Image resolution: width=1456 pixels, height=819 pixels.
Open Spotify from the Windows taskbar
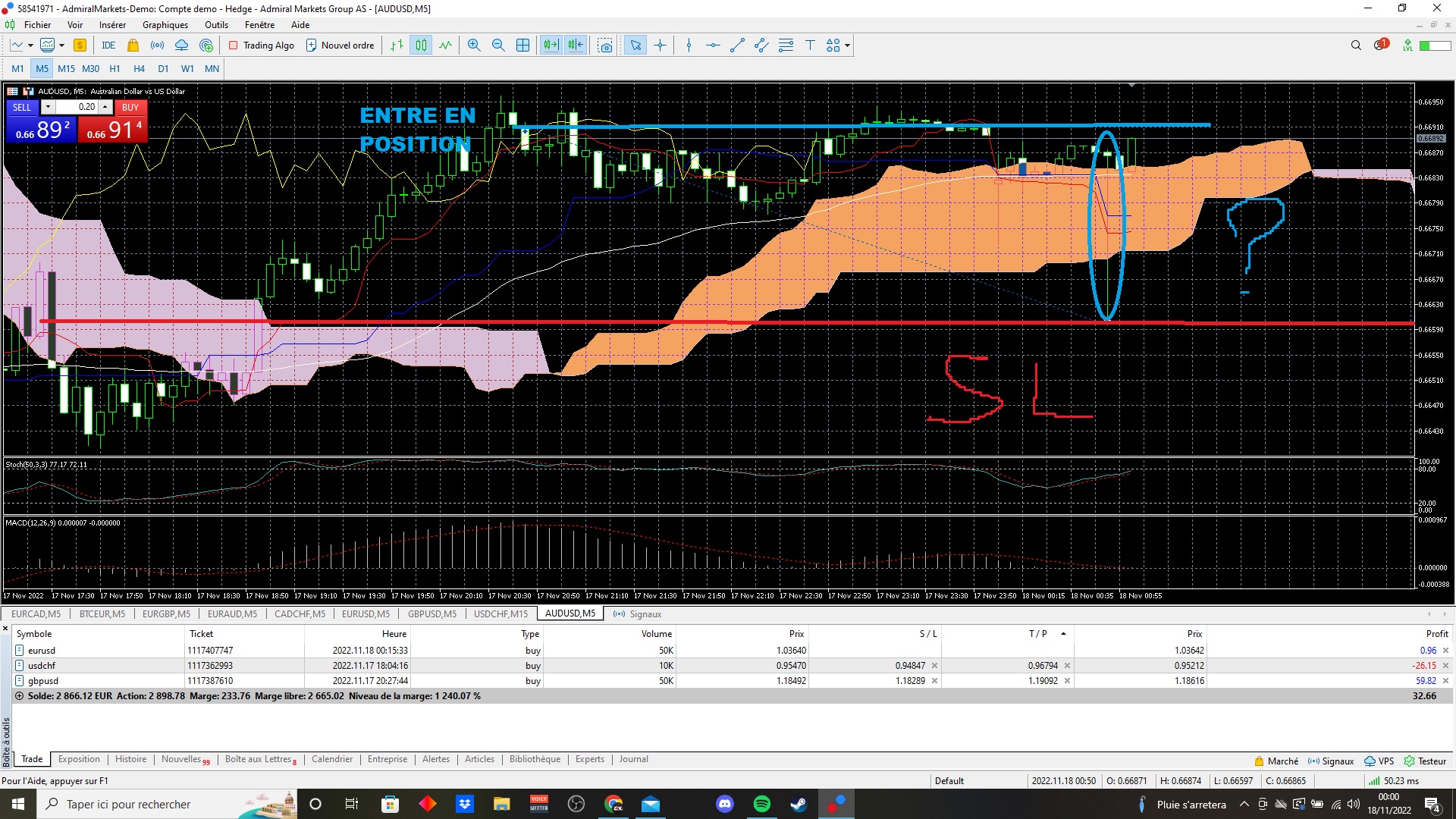click(x=761, y=804)
